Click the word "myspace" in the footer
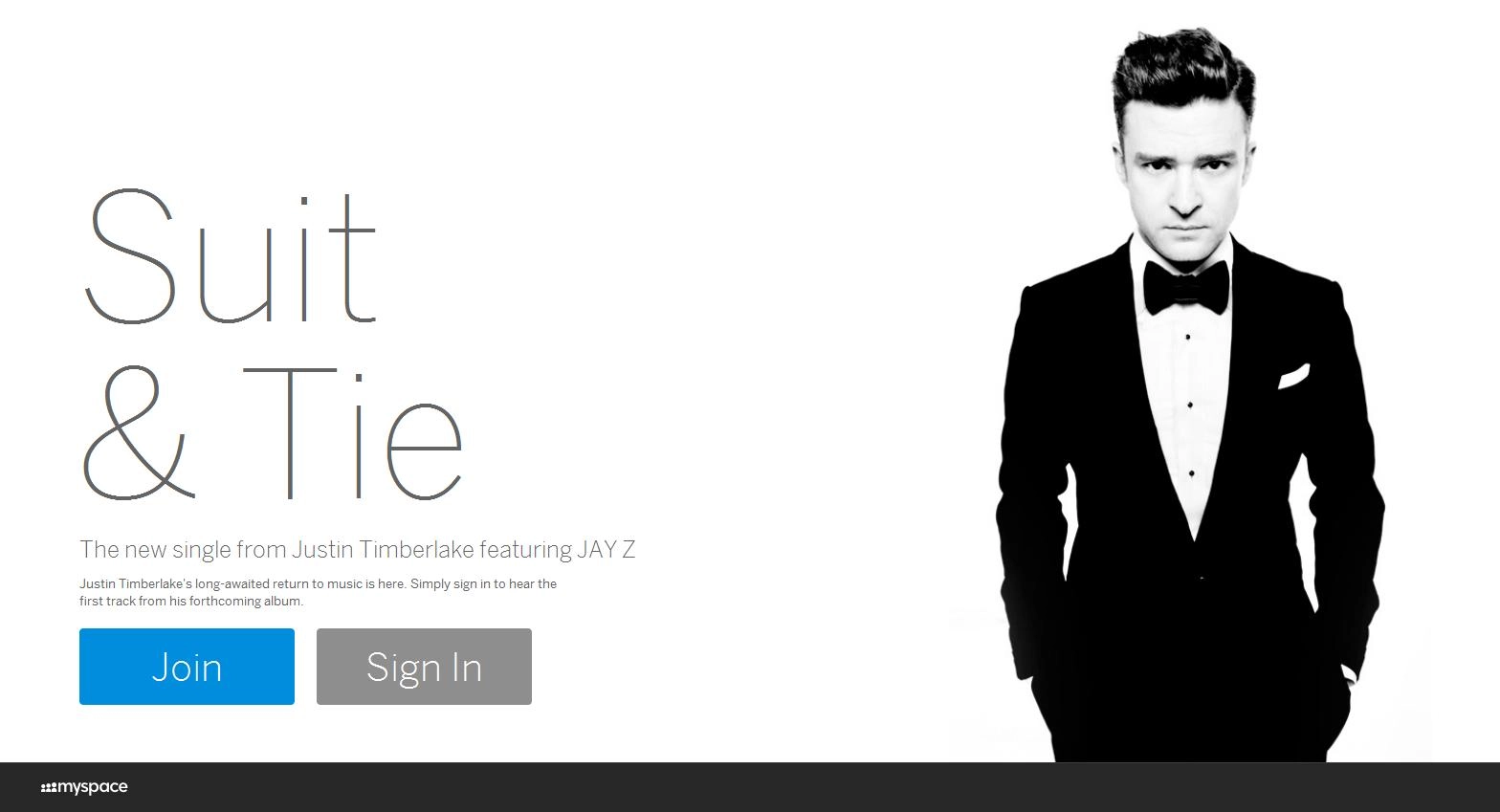Screen dimensions: 1500x812 pyautogui.click(x=93, y=787)
